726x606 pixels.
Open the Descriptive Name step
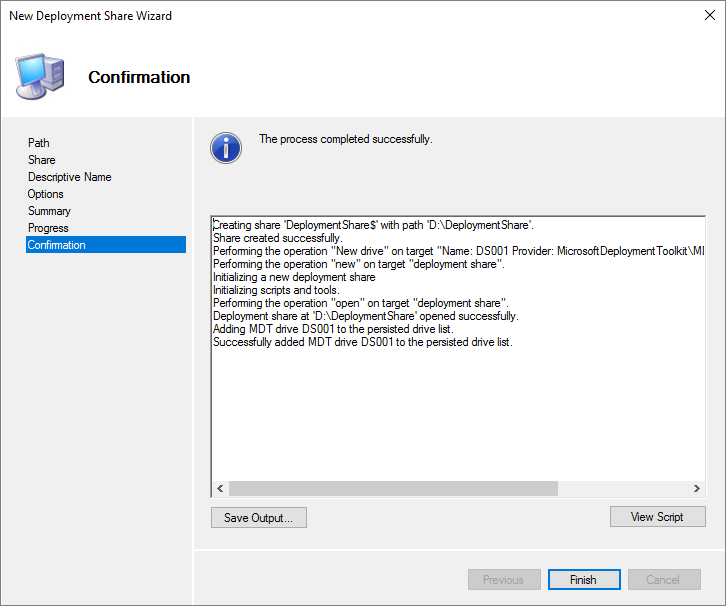pos(70,177)
